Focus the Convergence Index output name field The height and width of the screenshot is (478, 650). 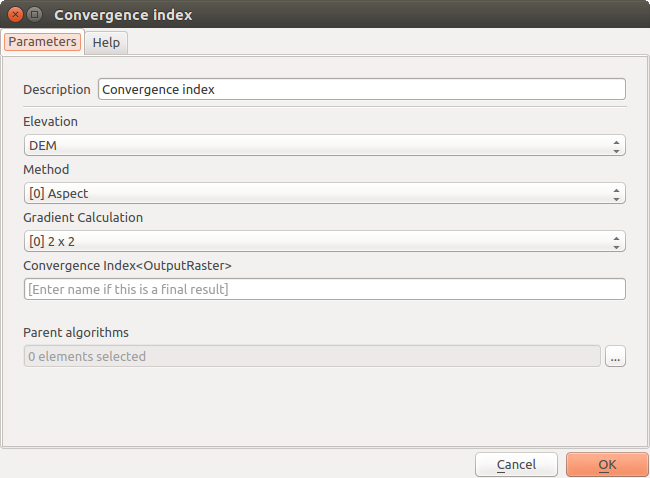click(x=324, y=289)
